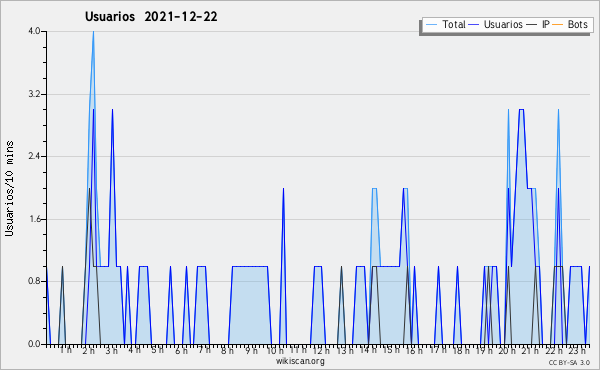
Task: Click the 0.0 y-axis value
Action: pyautogui.click(x=34, y=344)
